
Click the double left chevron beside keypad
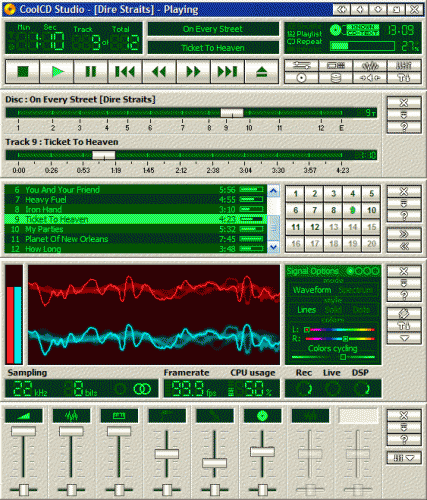pyautogui.click(x=404, y=246)
